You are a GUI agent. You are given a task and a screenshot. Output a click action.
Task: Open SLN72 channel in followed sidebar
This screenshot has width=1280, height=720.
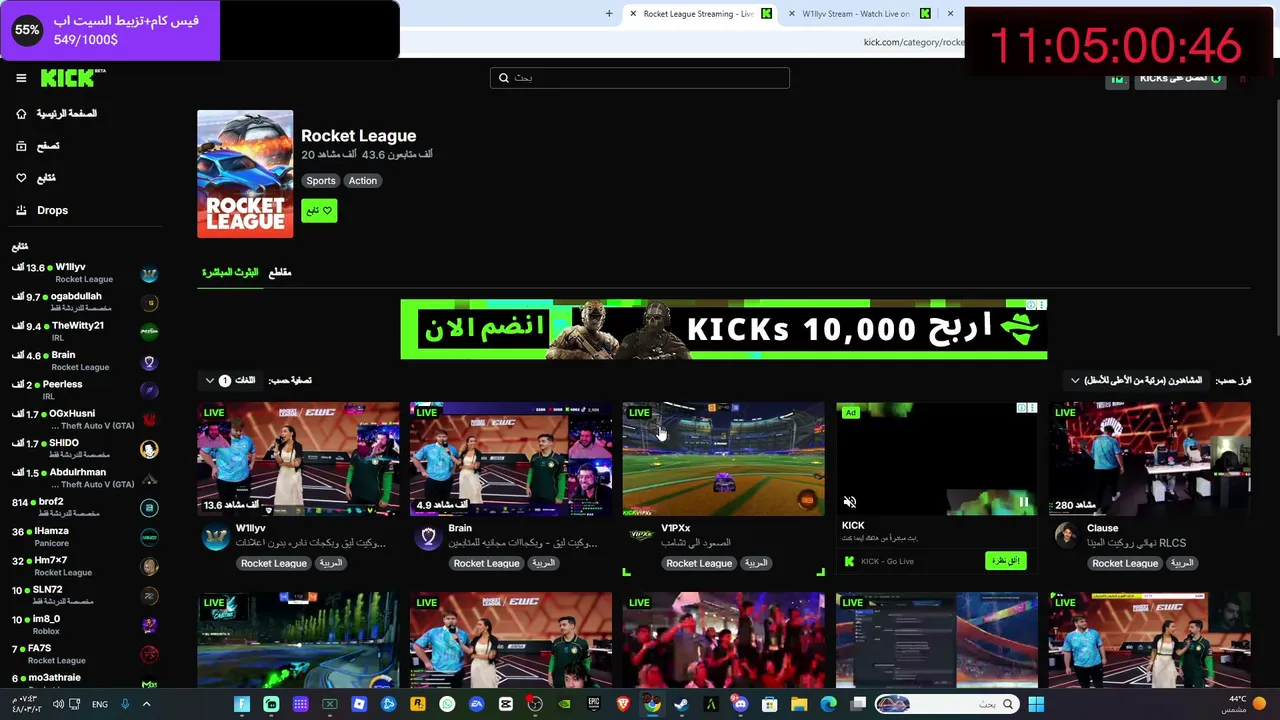click(x=85, y=595)
